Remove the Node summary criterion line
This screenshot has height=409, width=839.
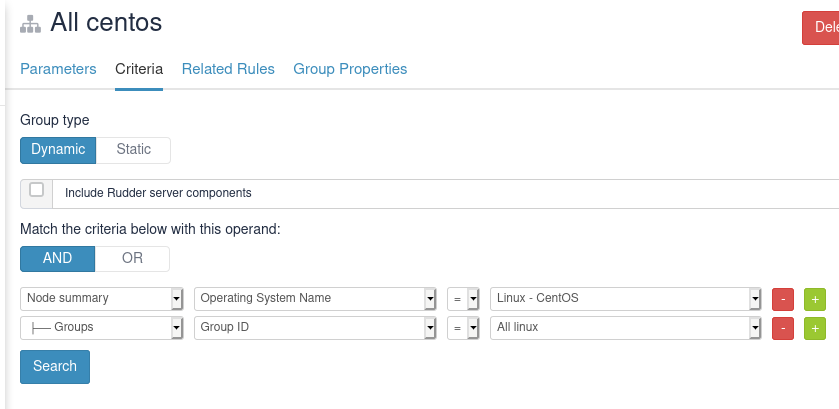[783, 299]
